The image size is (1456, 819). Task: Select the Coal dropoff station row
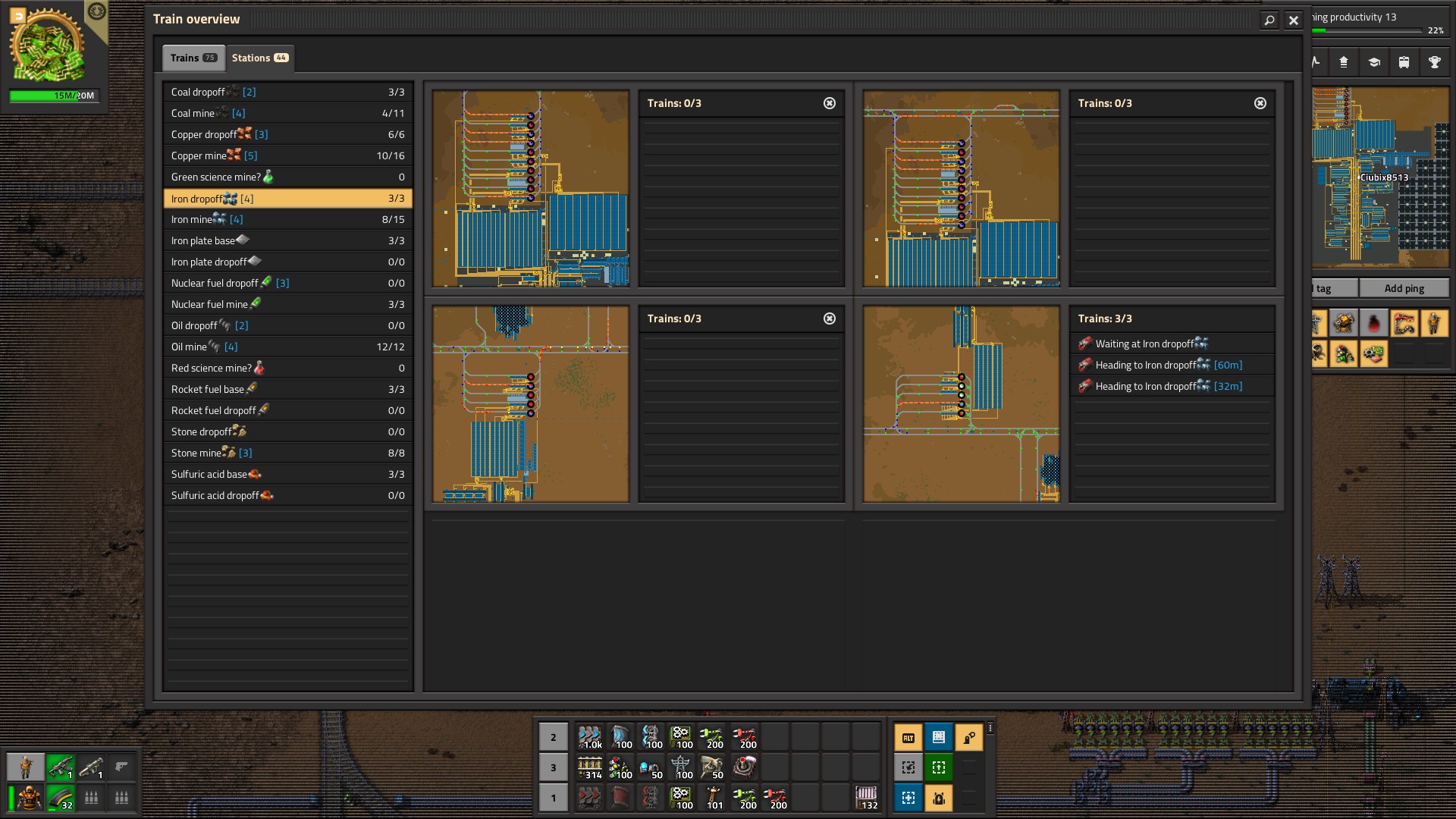coord(288,92)
